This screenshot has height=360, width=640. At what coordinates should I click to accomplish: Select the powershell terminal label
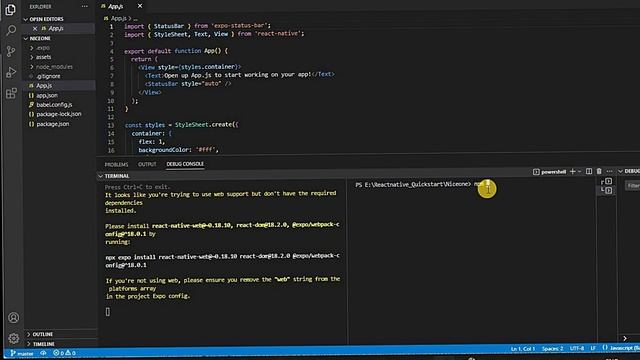click(x=549, y=172)
